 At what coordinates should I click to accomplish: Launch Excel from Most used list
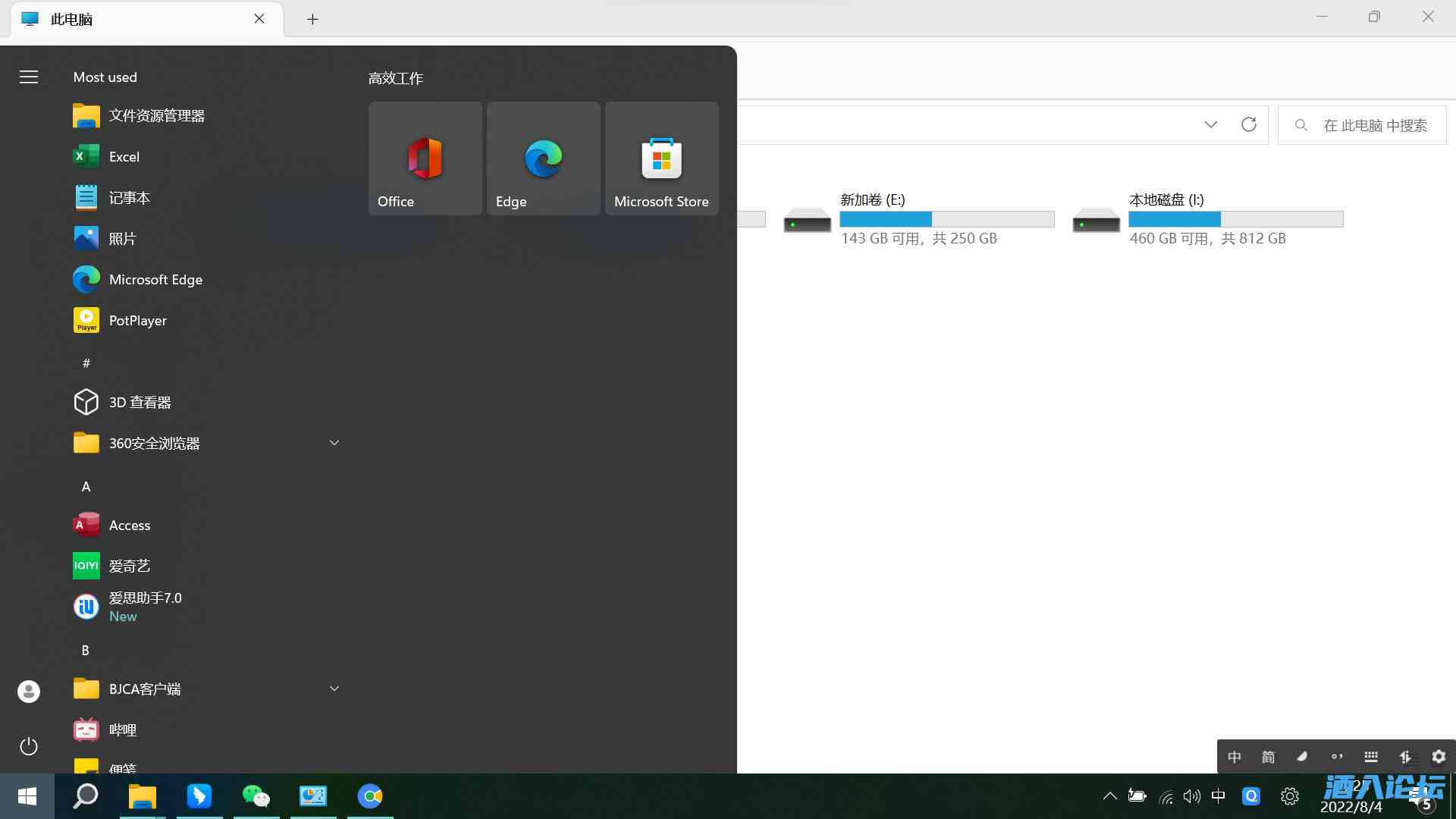(124, 156)
